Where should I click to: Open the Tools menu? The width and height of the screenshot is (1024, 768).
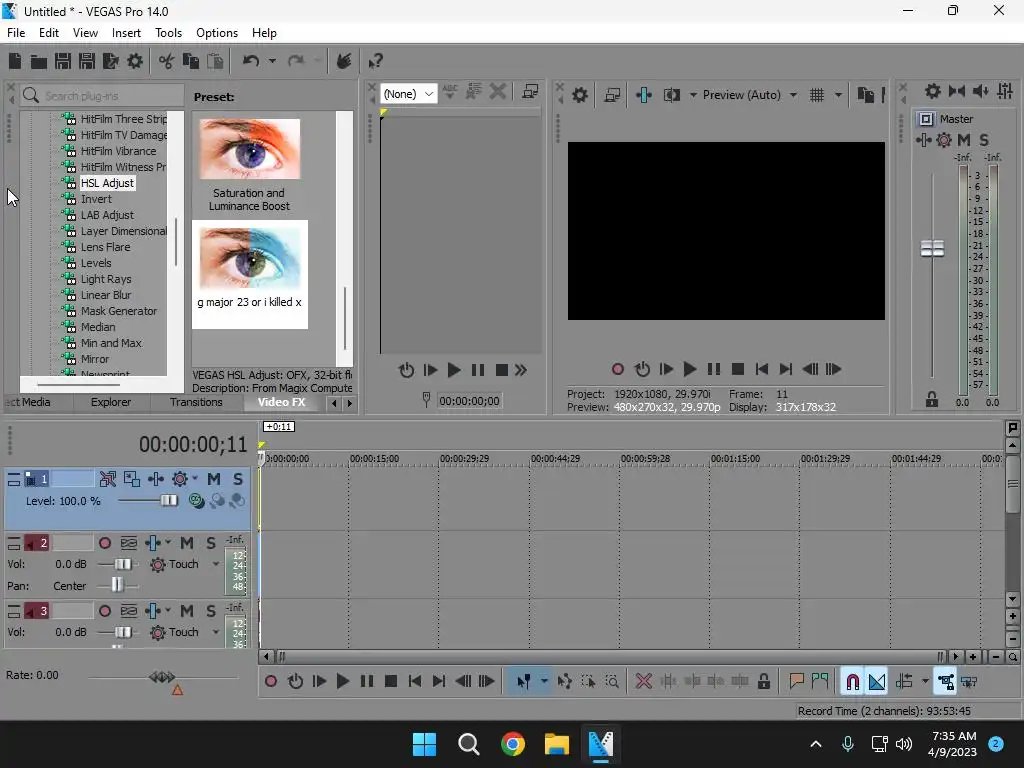pyautogui.click(x=168, y=33)
